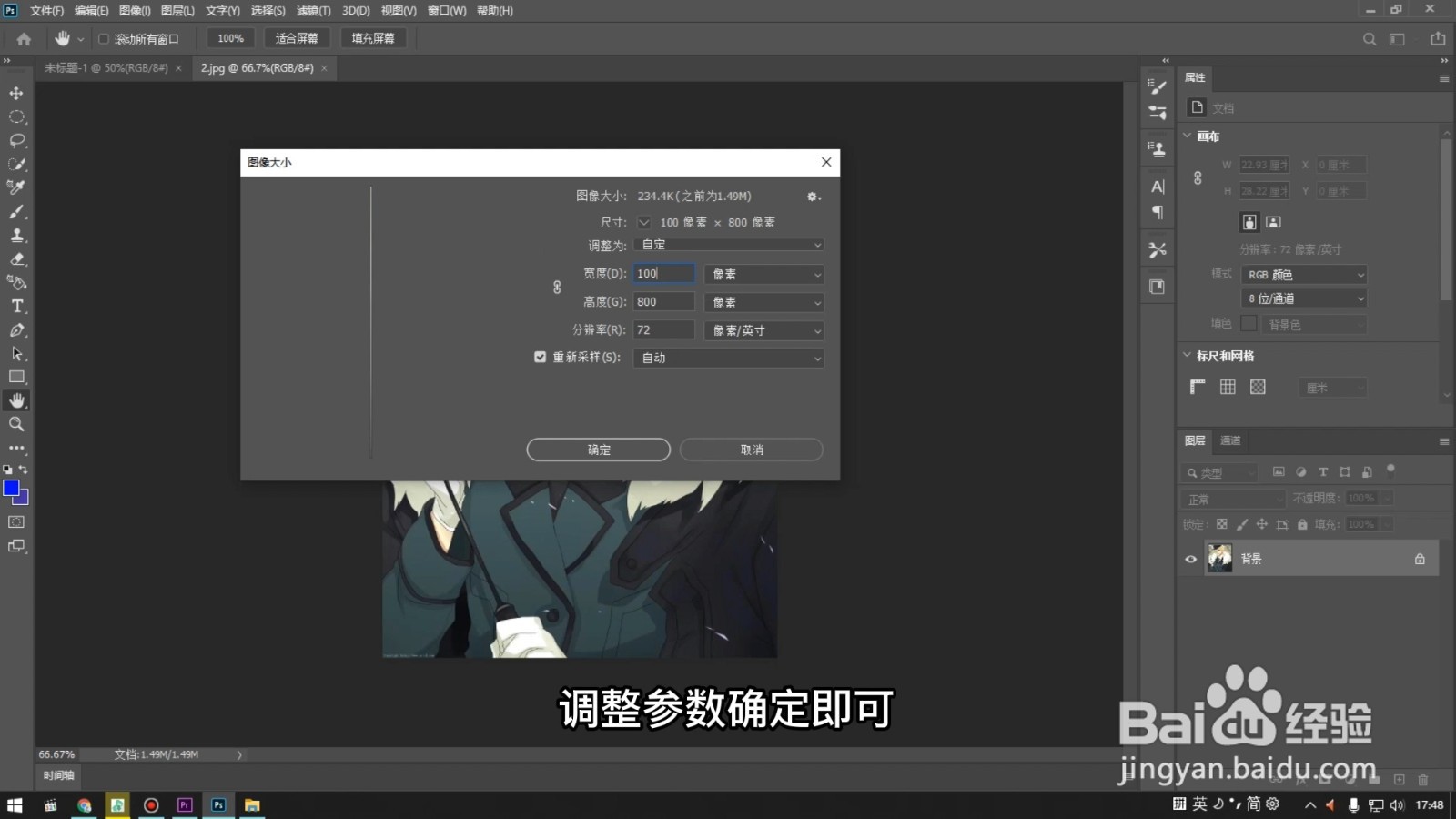Open height units dropdown
Viewport: 1456px width, 819px height.
point(763,302)
